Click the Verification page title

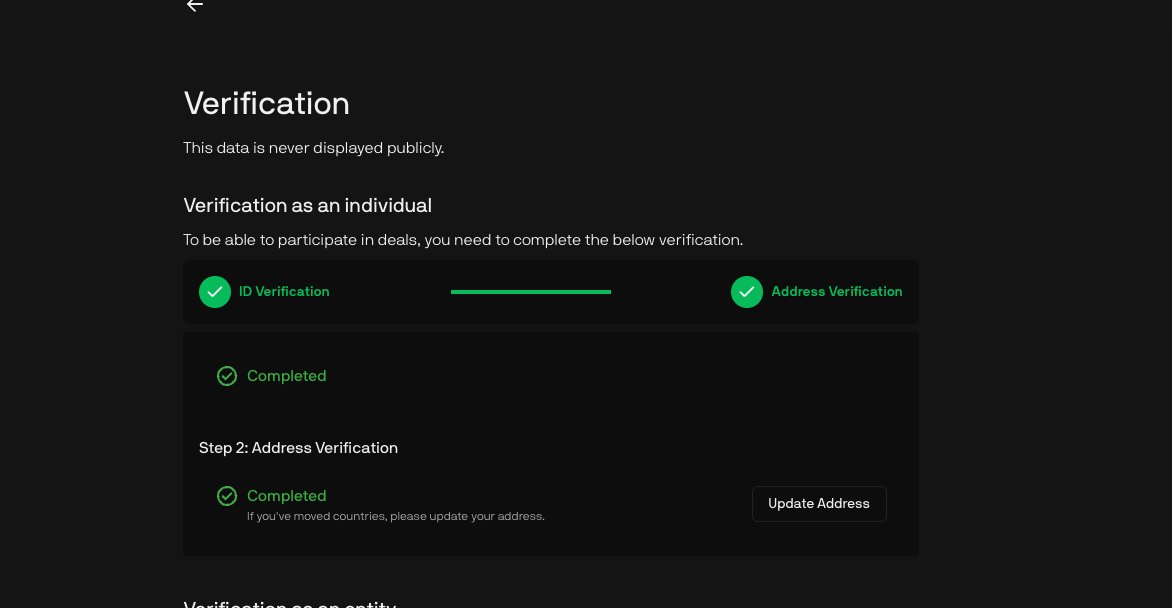point(266,104)
